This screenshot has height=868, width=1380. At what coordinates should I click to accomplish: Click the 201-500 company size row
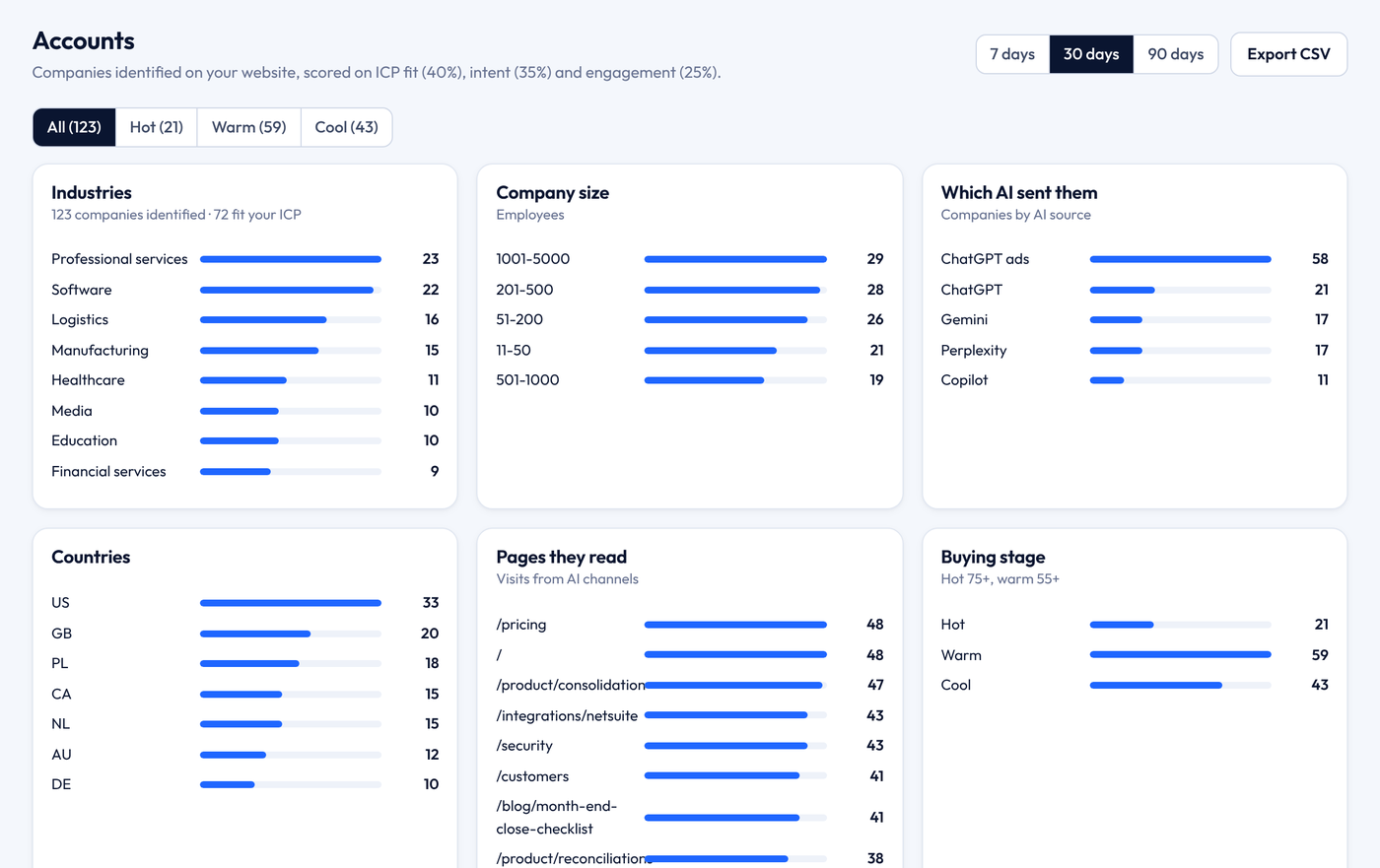click(x=690, y=290)
